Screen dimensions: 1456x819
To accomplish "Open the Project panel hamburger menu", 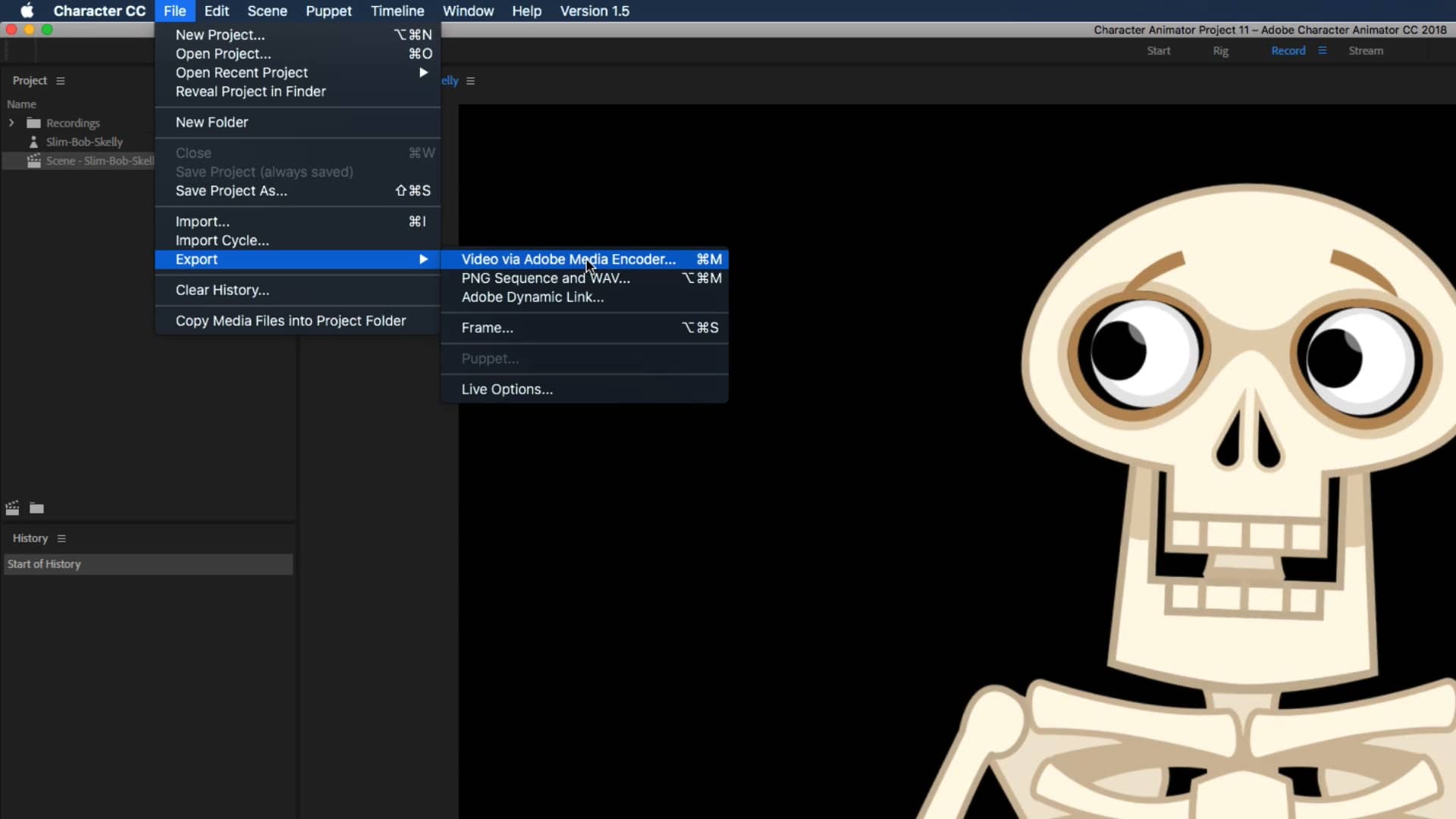I will [x=61, y=80].
